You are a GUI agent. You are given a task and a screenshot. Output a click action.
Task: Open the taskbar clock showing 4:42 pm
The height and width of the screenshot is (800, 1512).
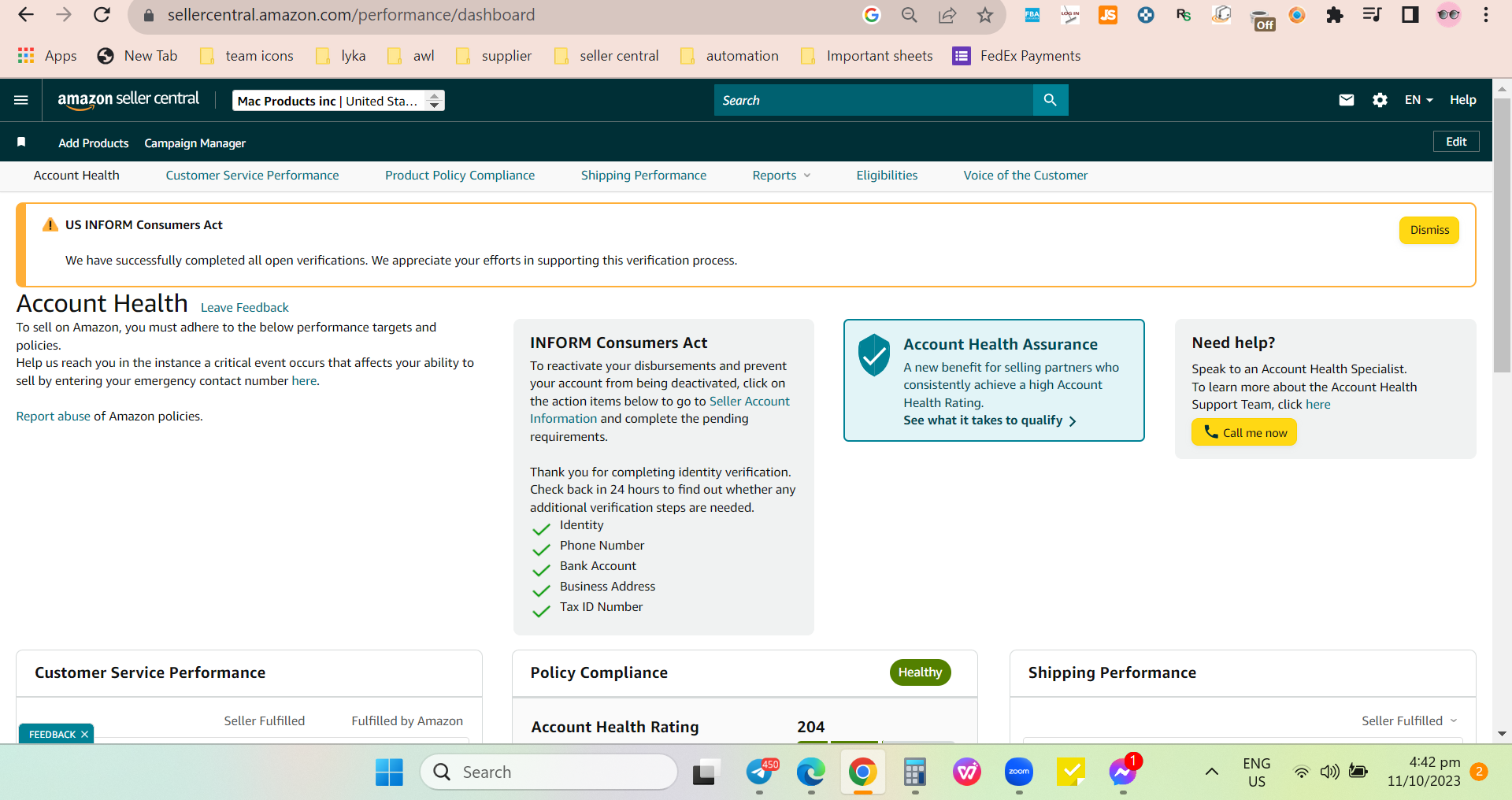point(1424,772)
